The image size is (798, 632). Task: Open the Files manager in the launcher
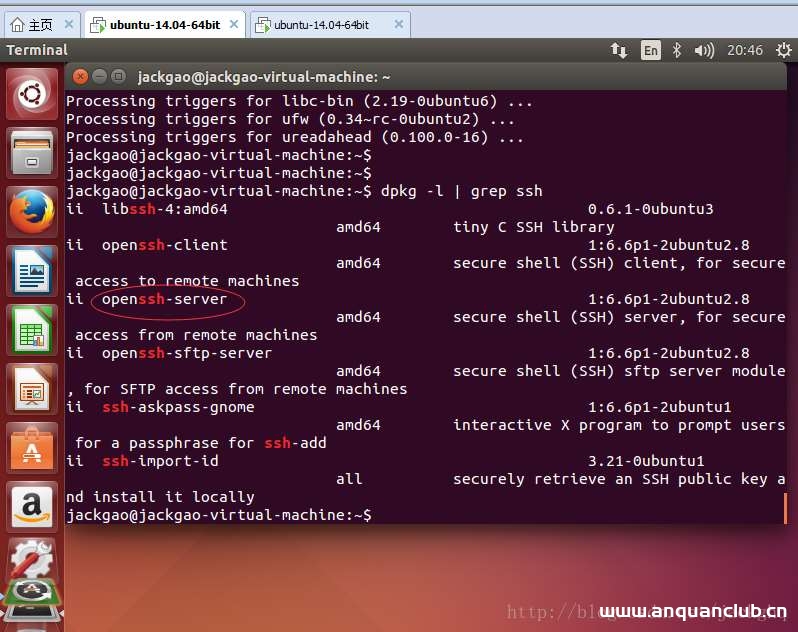32,153
